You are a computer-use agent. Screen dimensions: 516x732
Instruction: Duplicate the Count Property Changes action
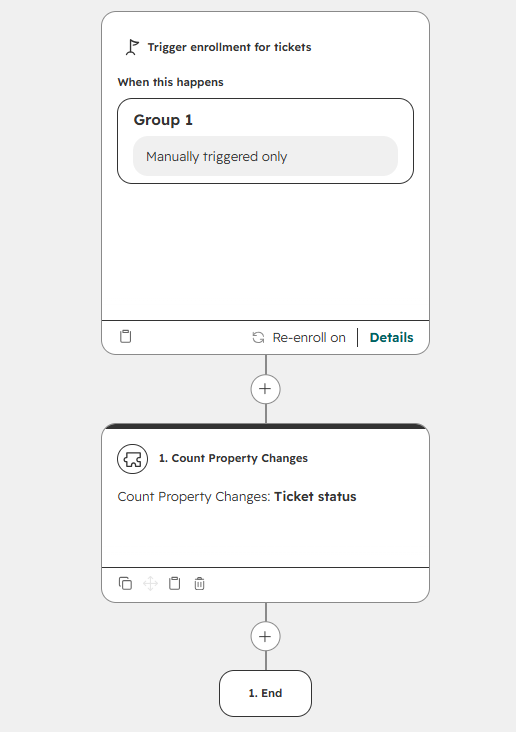[x=126, y=584]
